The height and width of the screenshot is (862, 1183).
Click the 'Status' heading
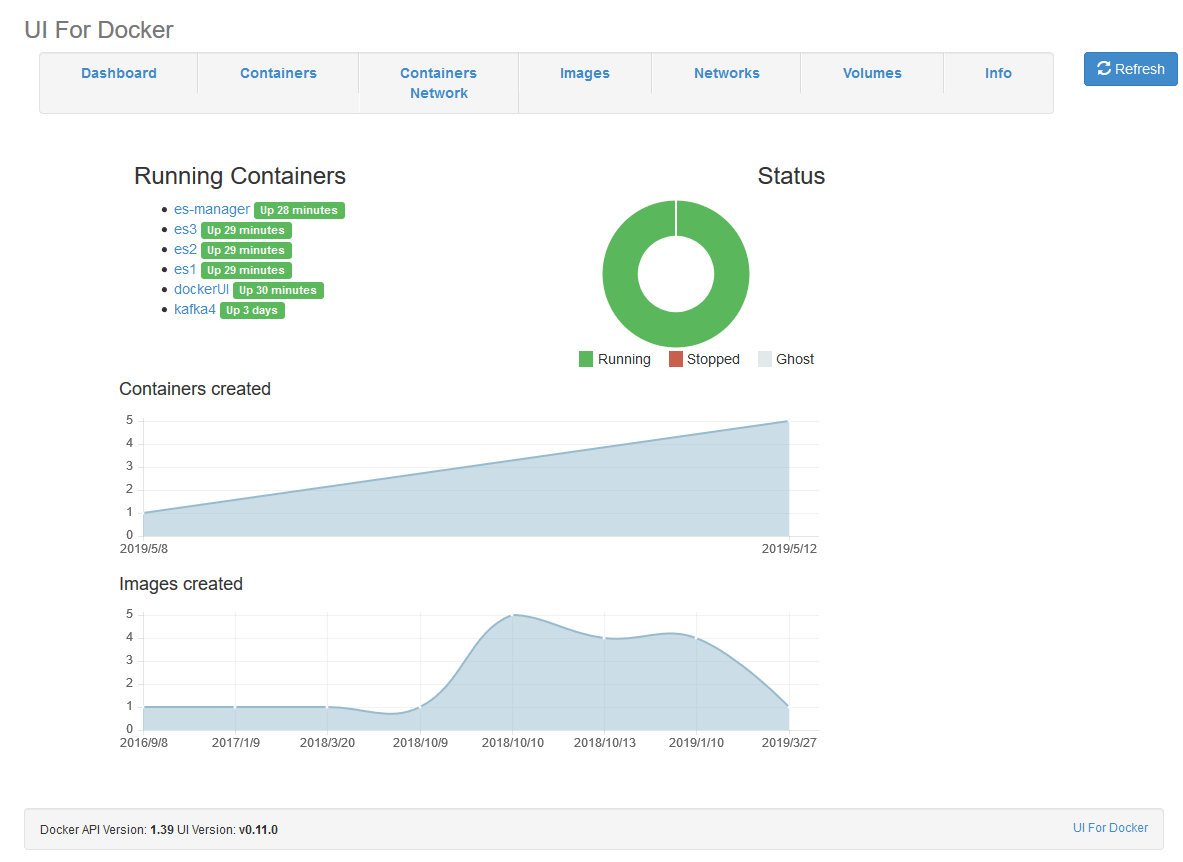[791, 176]
